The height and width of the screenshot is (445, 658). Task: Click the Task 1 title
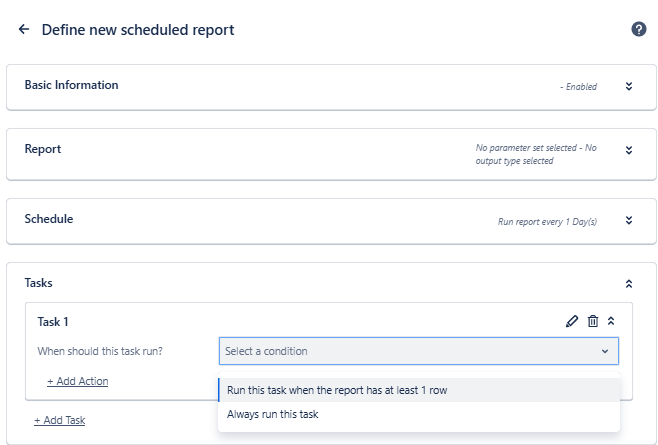[x=53, y=322]
